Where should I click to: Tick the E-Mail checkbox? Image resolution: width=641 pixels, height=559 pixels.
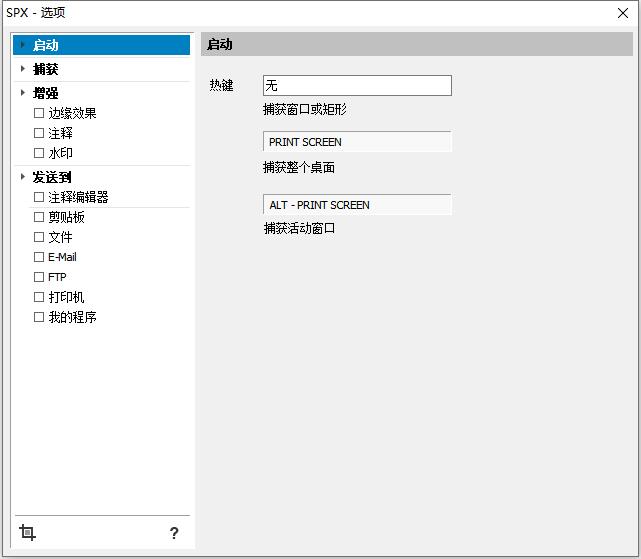coord(39,257)
